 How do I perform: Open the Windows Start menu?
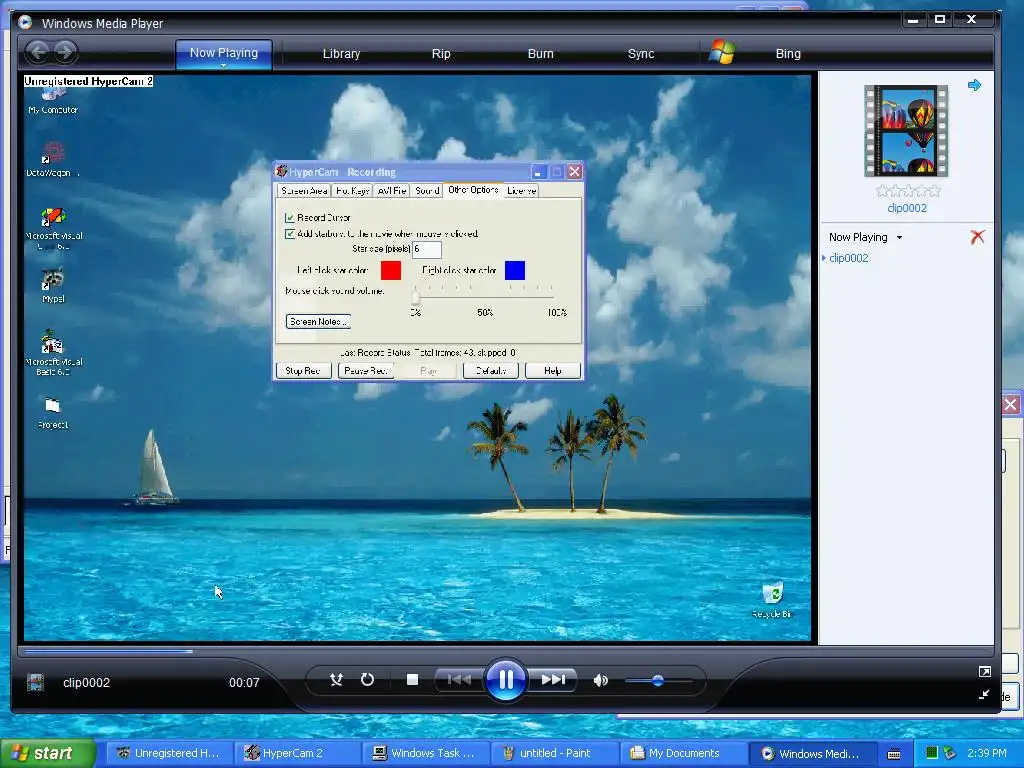pyautogui.click(x=48, y=753)
